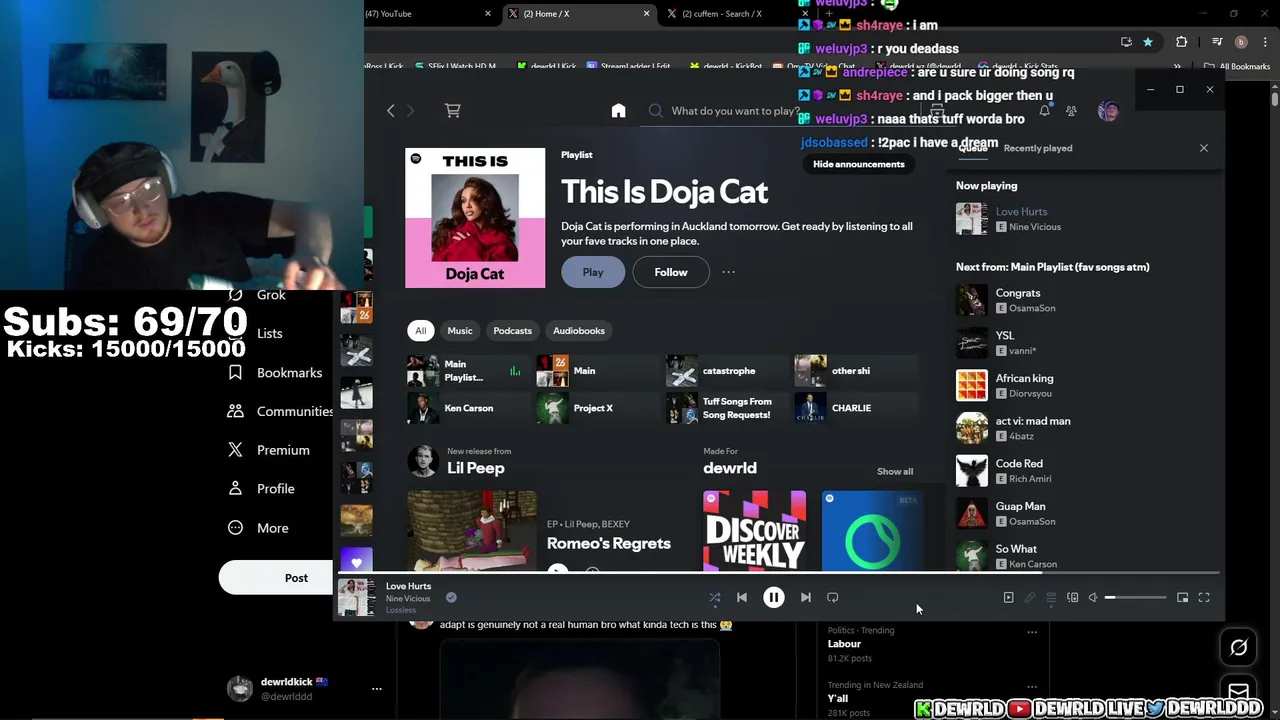Open the playlist more options menu

pos(728,272)
